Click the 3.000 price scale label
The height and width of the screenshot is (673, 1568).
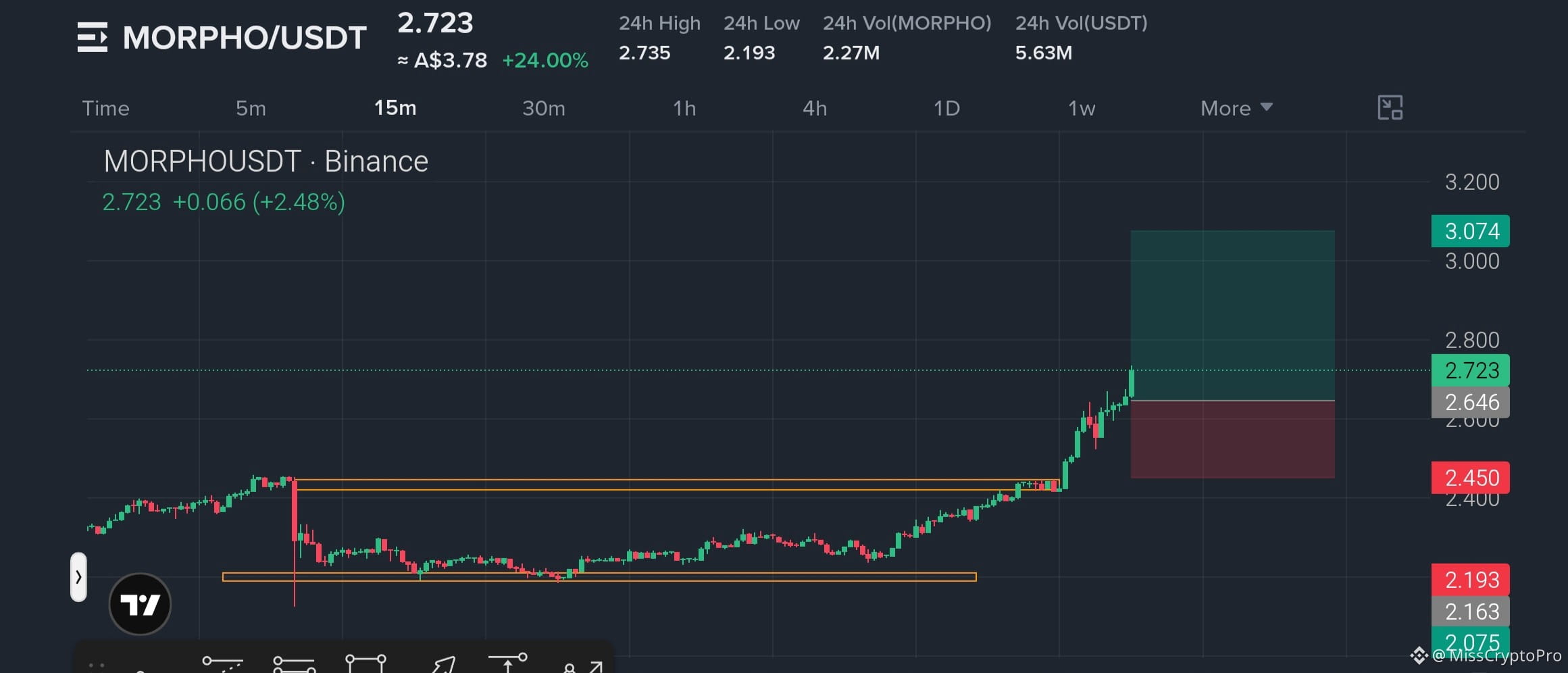click(x=1472, y=261)
